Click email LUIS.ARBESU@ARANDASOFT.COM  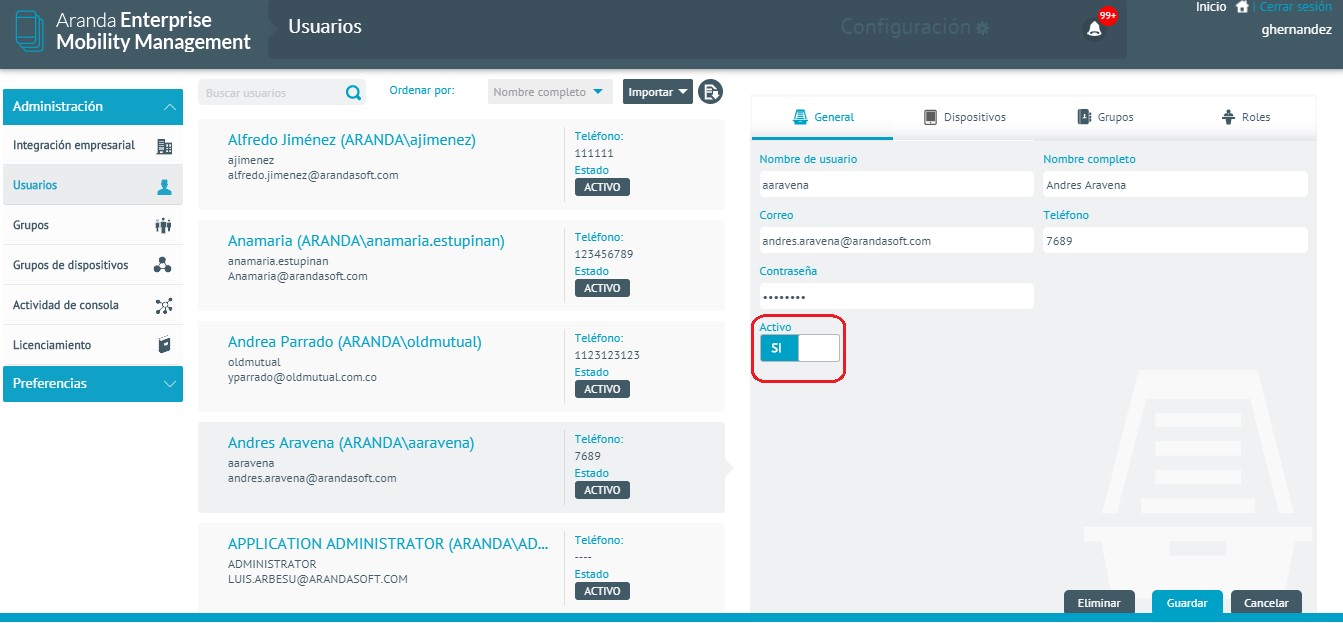318,579
